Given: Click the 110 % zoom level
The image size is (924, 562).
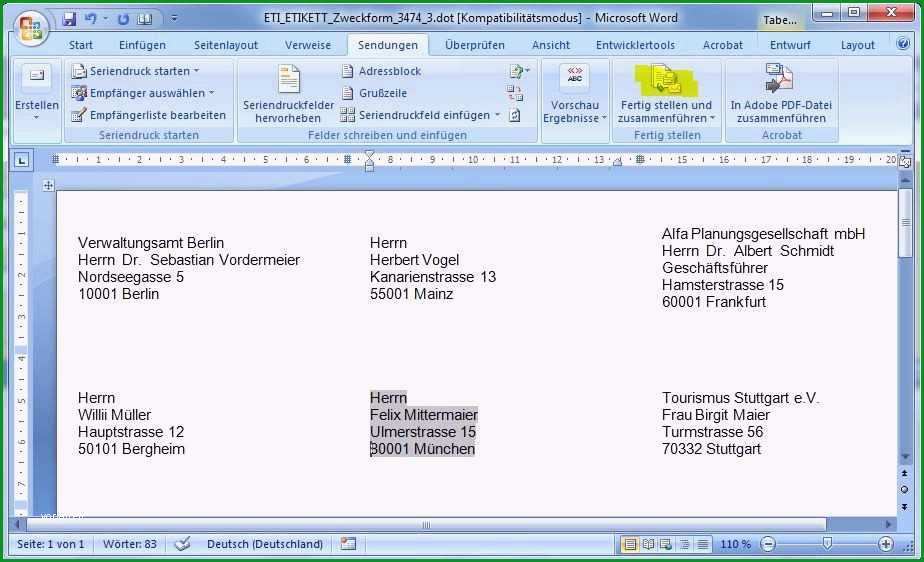Looking at the screenshot, I should (x=735, y=544).
